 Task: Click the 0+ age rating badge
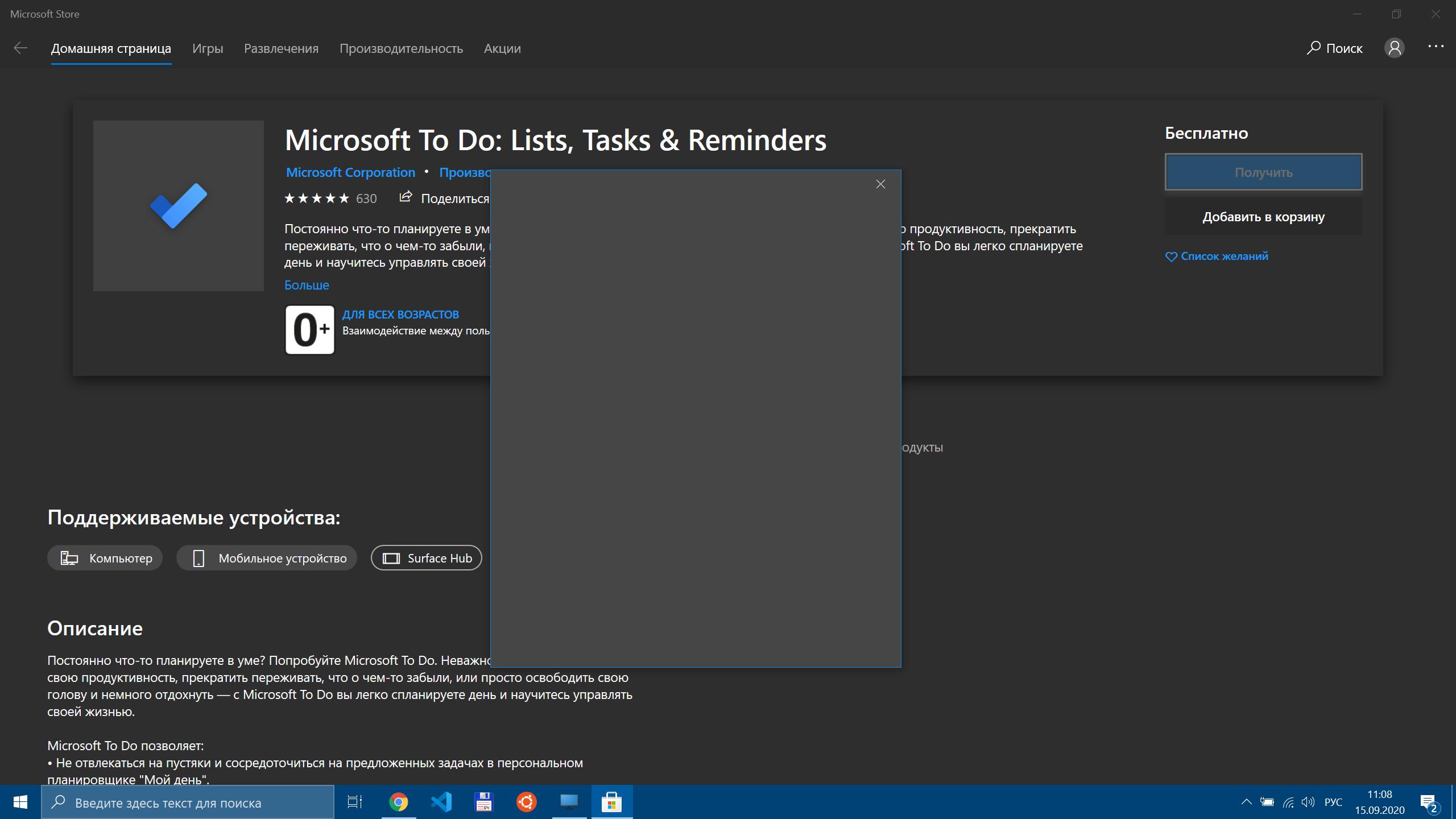(310, 330)
